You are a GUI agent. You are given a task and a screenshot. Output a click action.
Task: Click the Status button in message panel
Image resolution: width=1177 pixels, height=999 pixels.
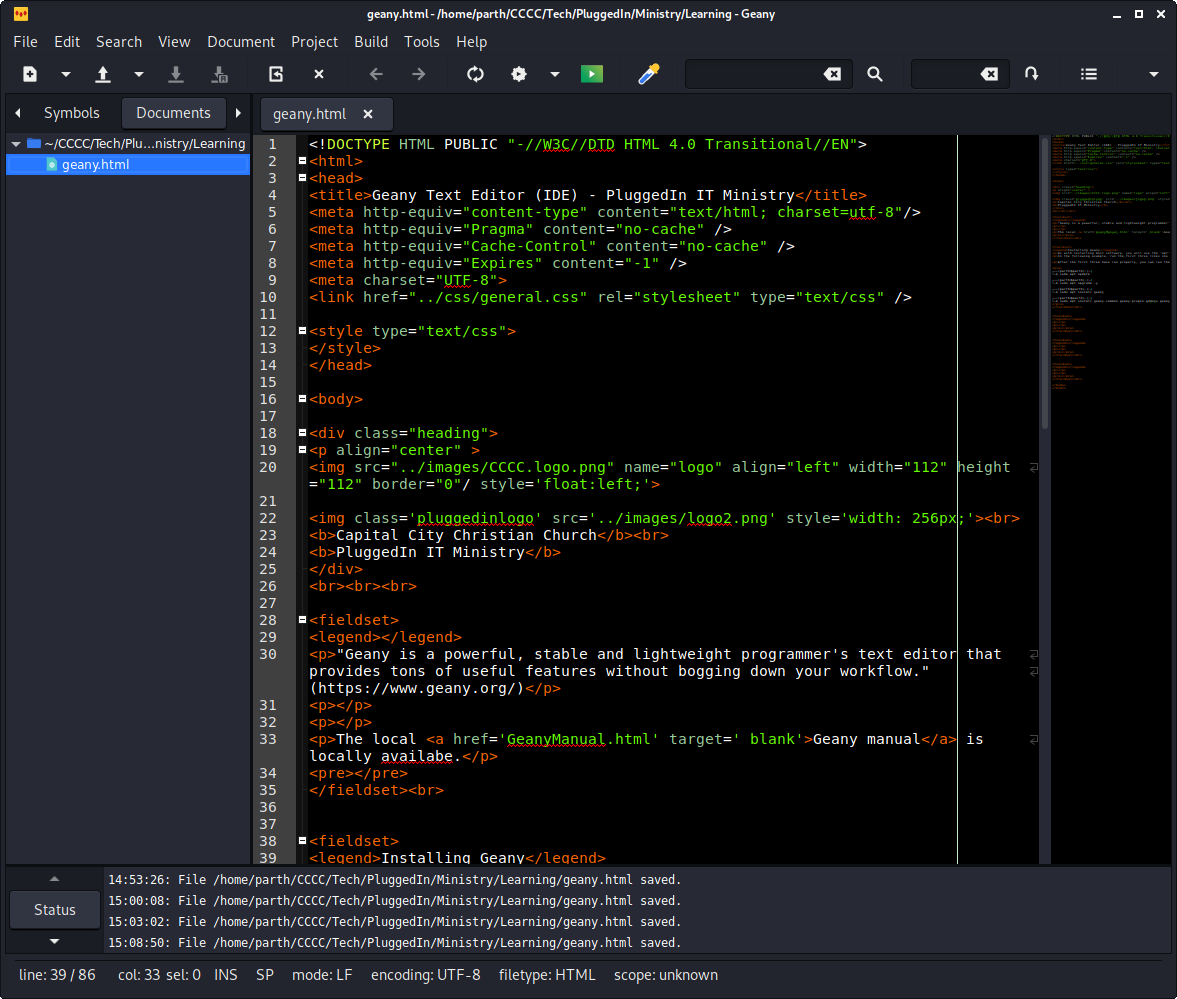(x=55, y=910)
